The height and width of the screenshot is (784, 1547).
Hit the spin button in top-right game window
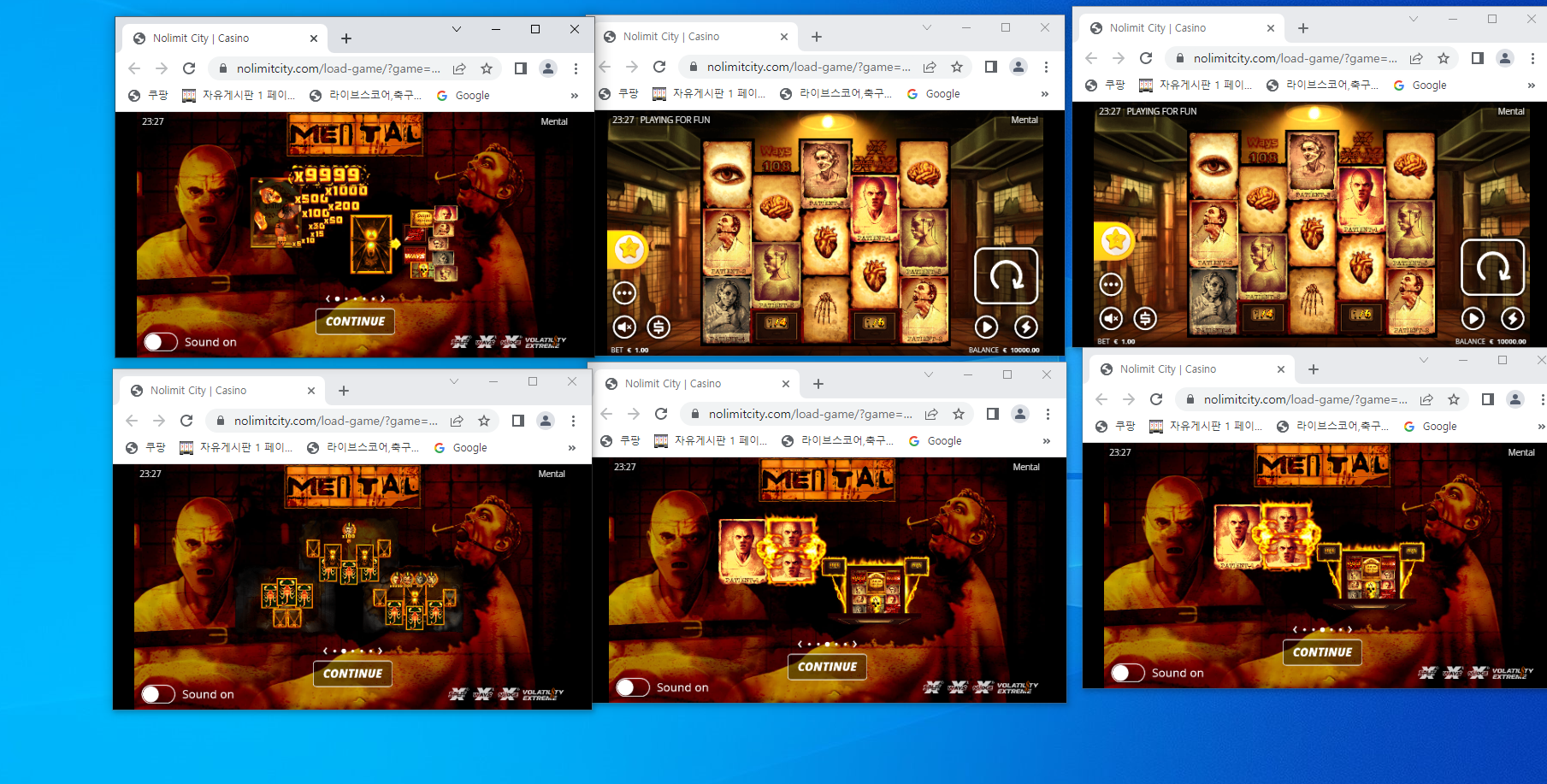coord(1493,268)
